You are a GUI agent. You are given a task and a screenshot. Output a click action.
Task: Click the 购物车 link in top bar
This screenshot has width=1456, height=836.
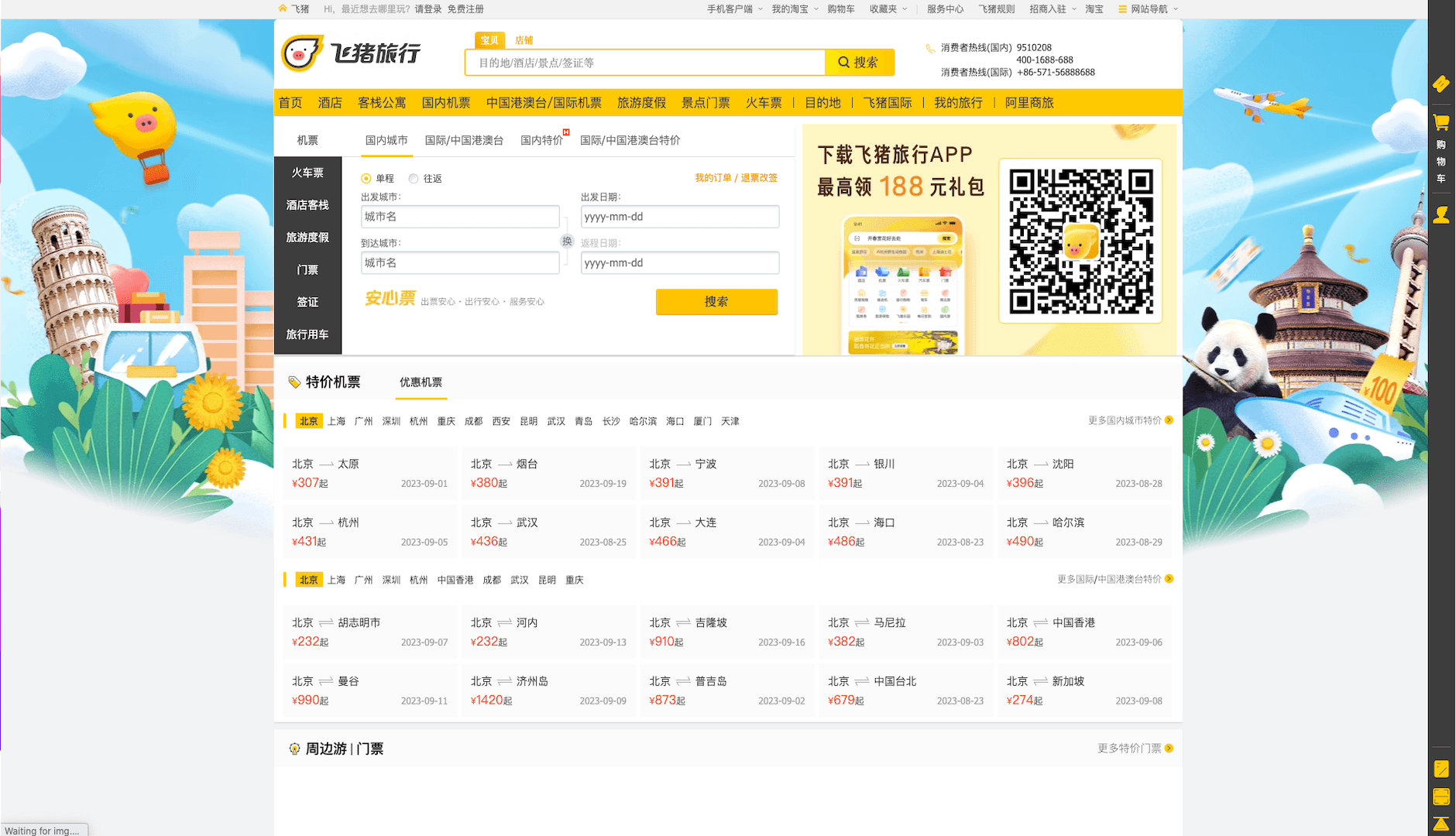pyautogui.click(x=841, y=9)
